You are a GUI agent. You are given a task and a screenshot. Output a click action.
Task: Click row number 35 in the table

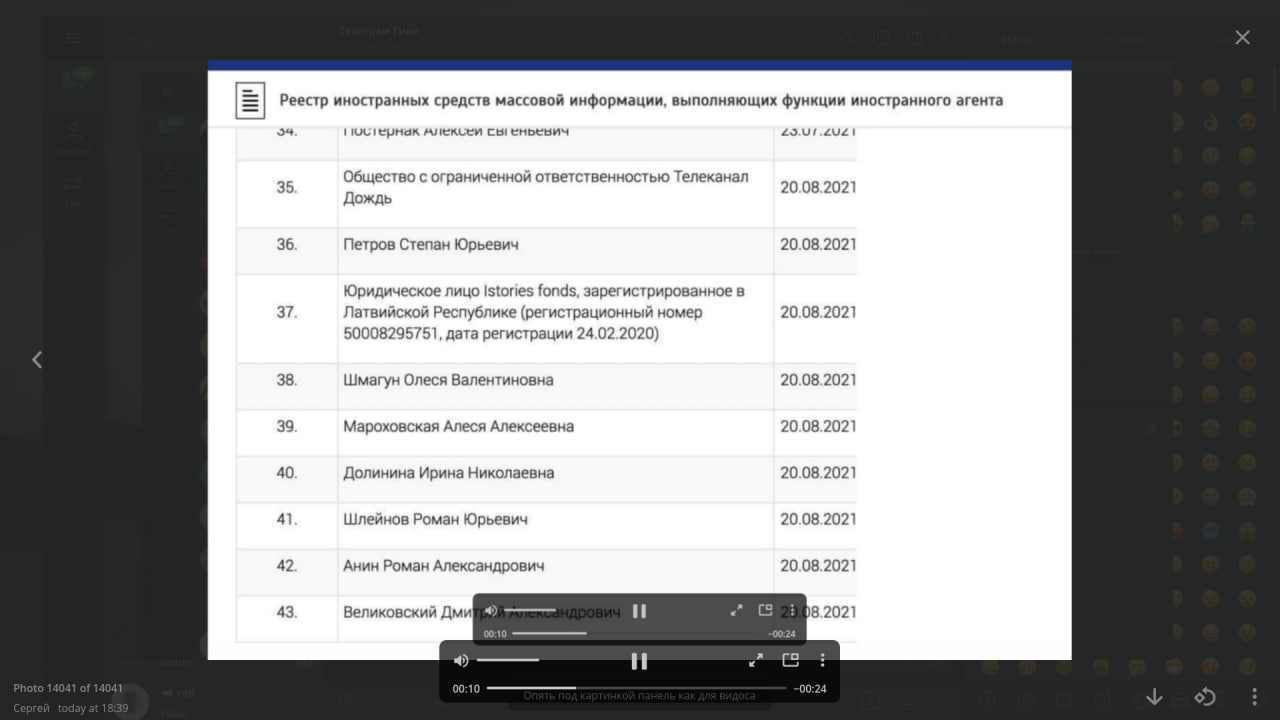tap(287, 187)
